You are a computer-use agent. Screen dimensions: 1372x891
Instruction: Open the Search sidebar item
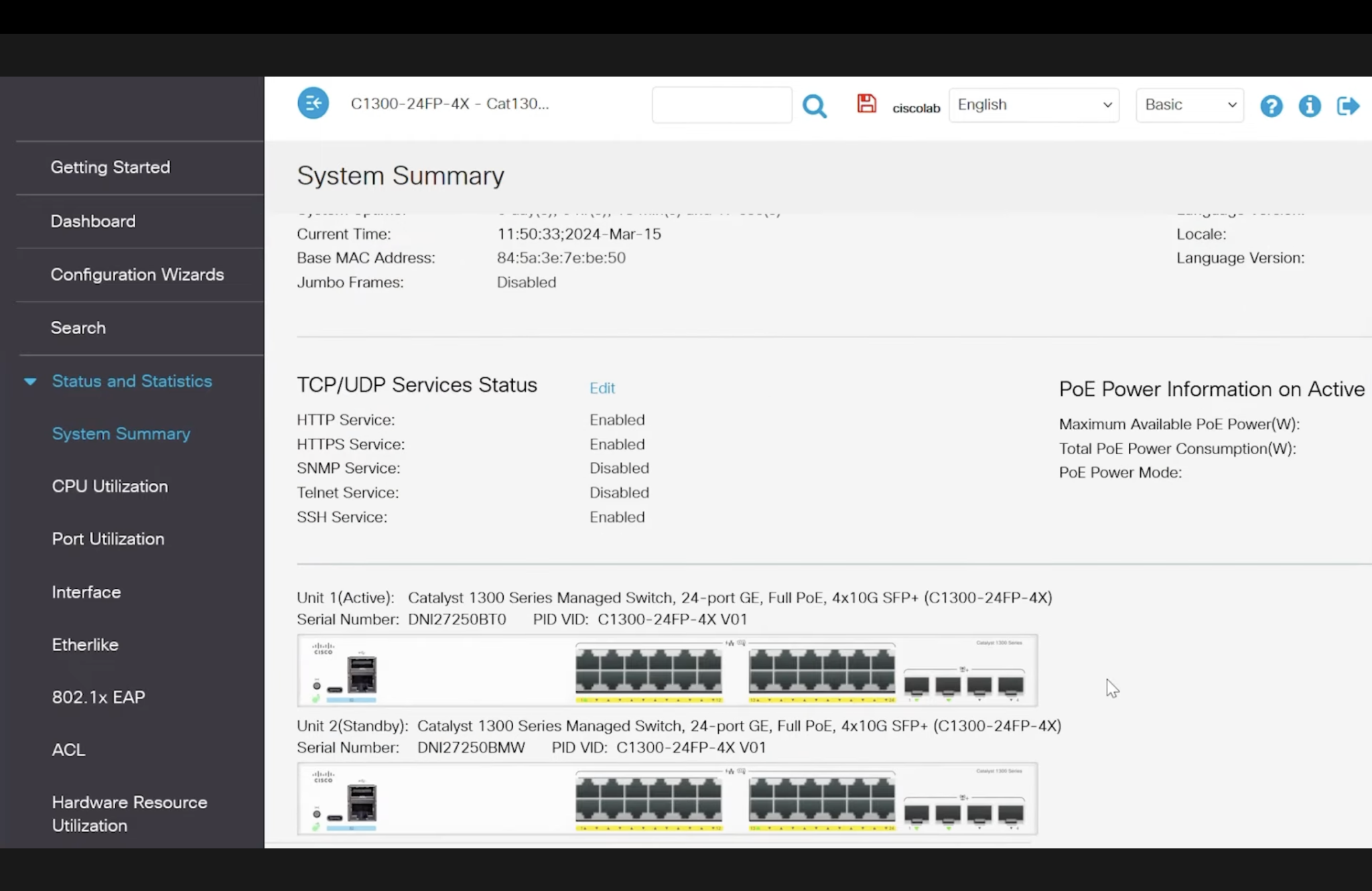pos(78,328)
